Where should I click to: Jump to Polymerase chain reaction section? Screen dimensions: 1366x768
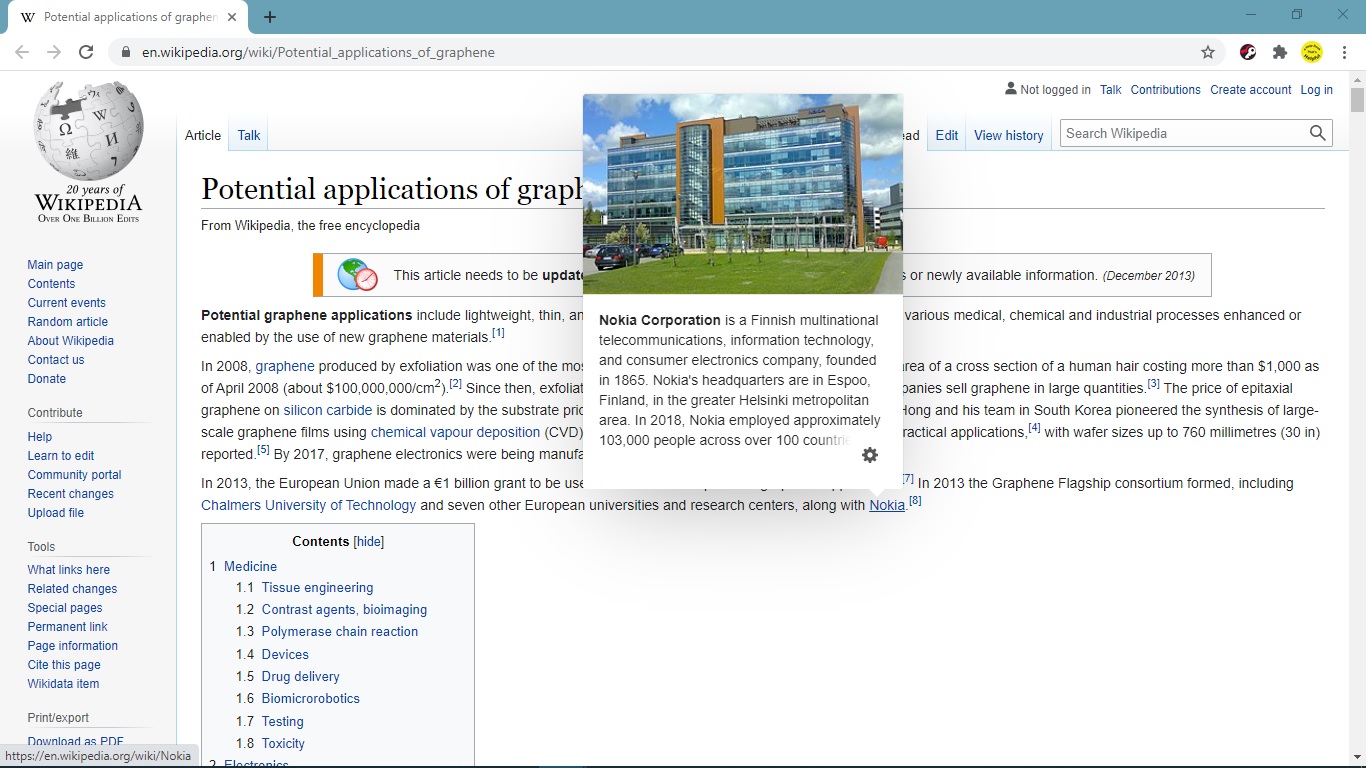(340, 632)
